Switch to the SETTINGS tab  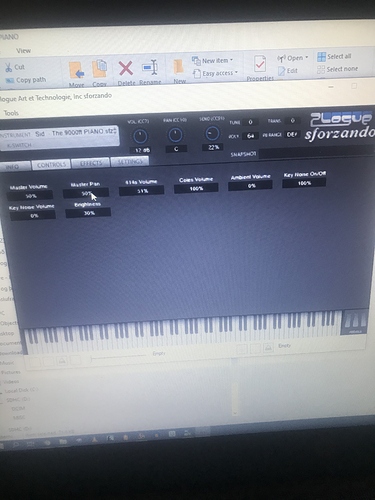(x=130, y=162)
